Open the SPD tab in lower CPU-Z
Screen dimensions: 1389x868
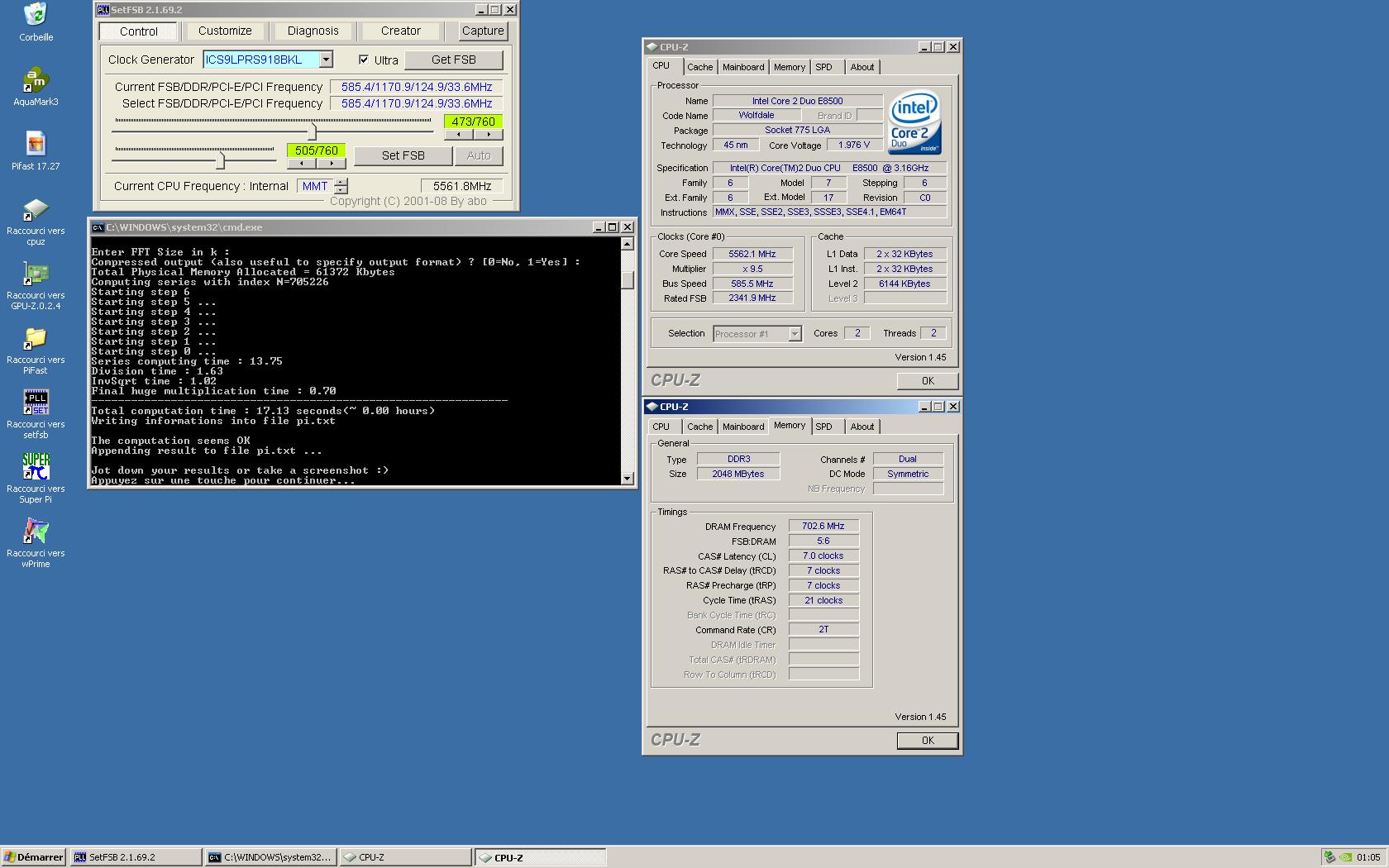[823, 427]
